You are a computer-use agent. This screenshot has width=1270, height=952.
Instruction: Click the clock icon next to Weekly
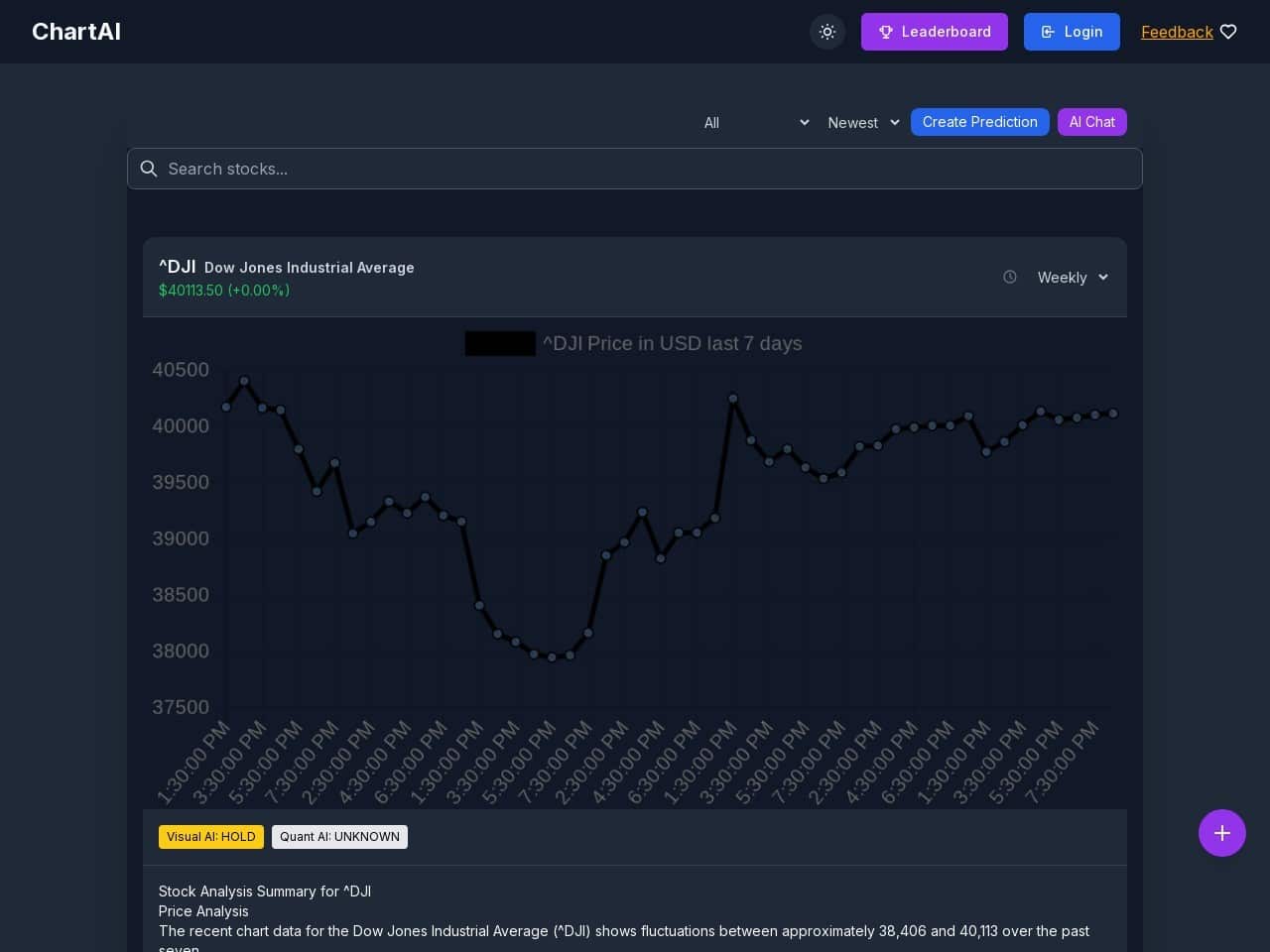tap(1010, 278)
